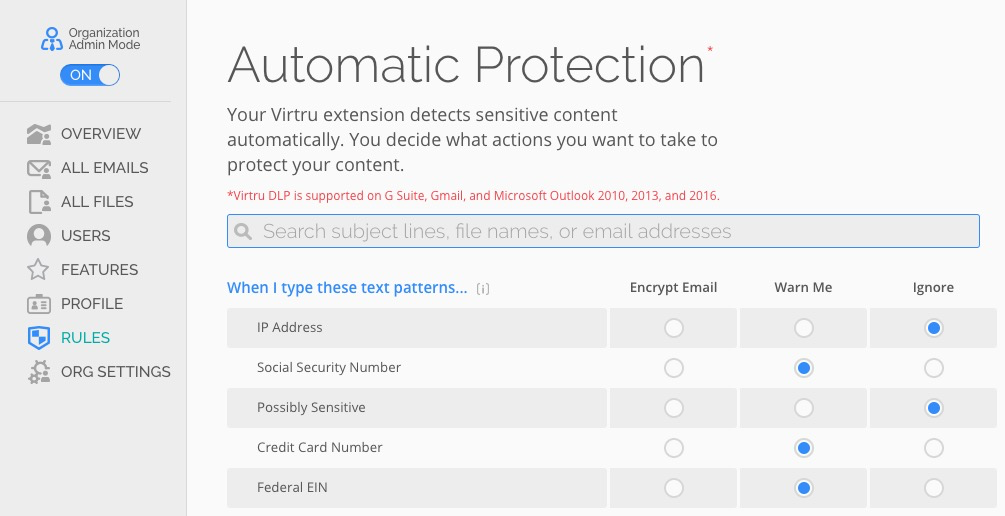Click the search magnifier icon
This screenshot has height=516, width=1005.
point(243,232)
